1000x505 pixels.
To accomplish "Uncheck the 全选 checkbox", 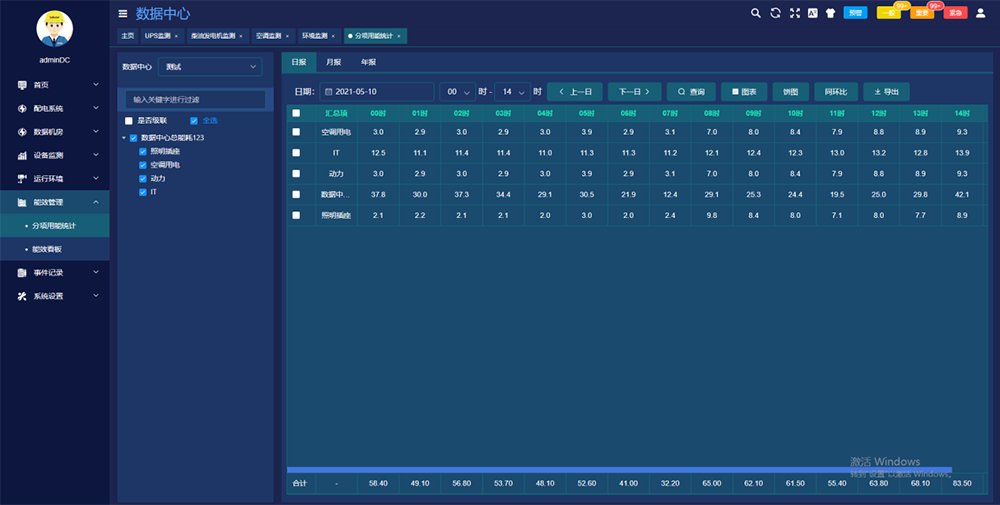I will [193, 121].
